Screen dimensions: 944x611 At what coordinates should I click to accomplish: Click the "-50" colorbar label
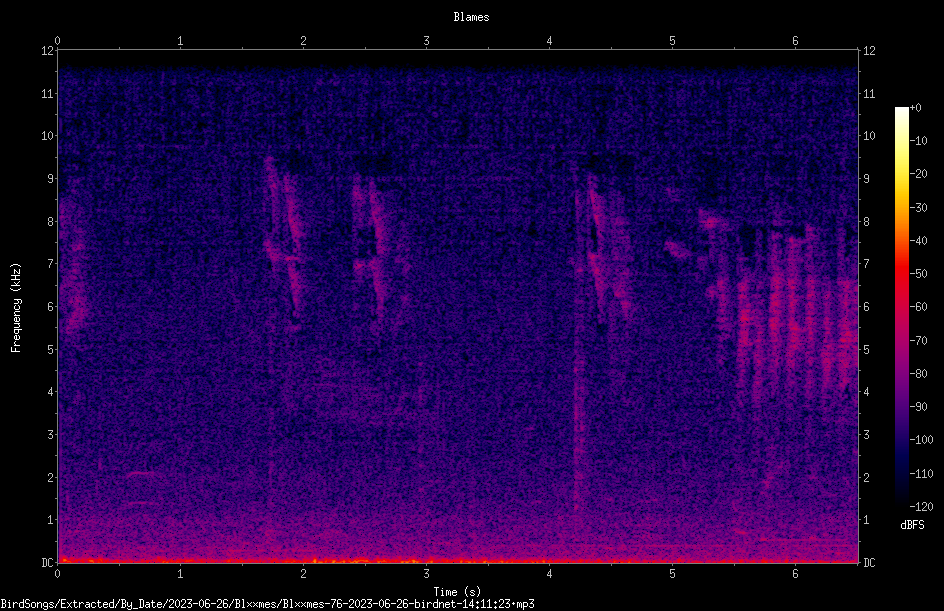pos(918,274)
